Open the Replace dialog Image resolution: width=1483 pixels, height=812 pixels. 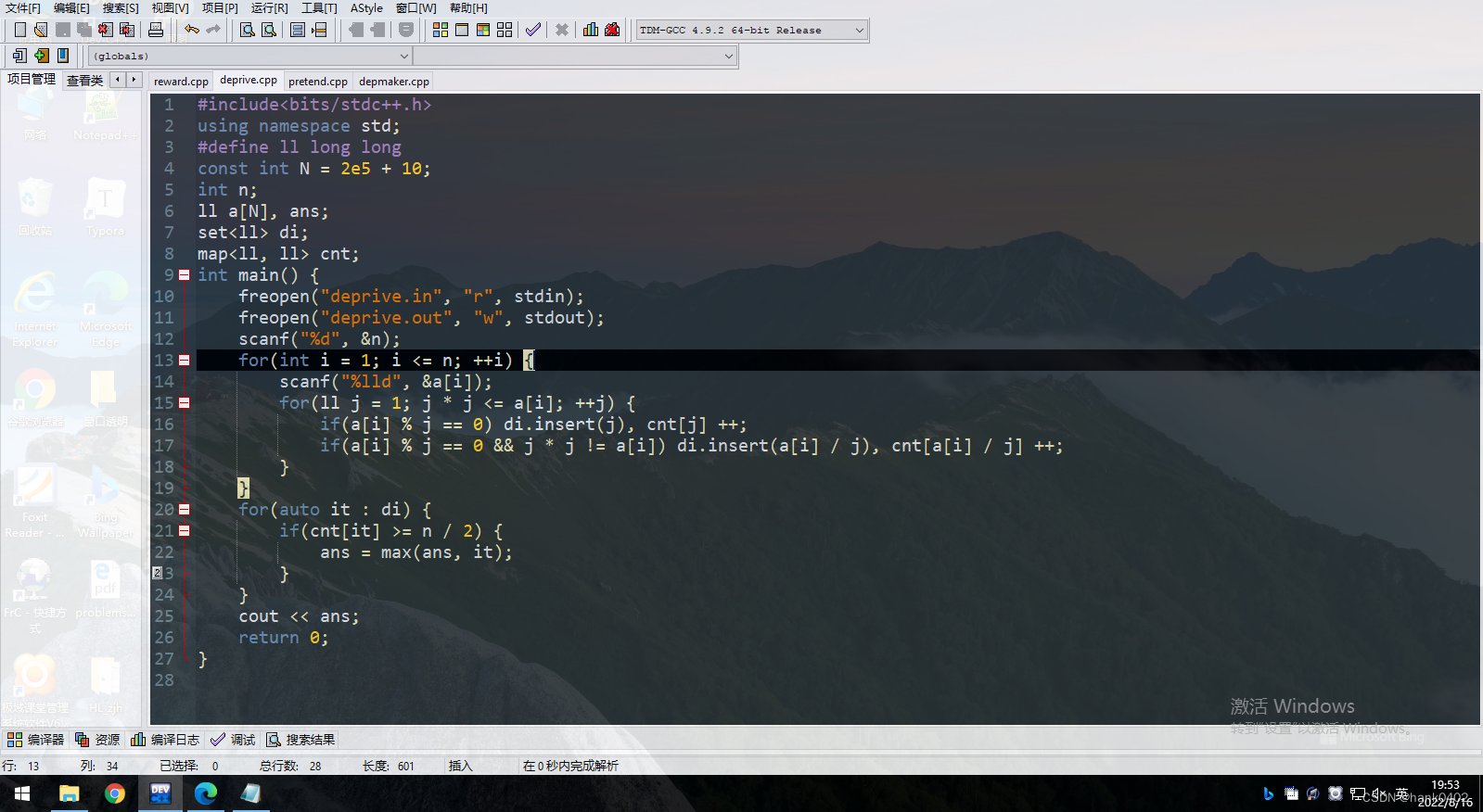tap(269, 30)
